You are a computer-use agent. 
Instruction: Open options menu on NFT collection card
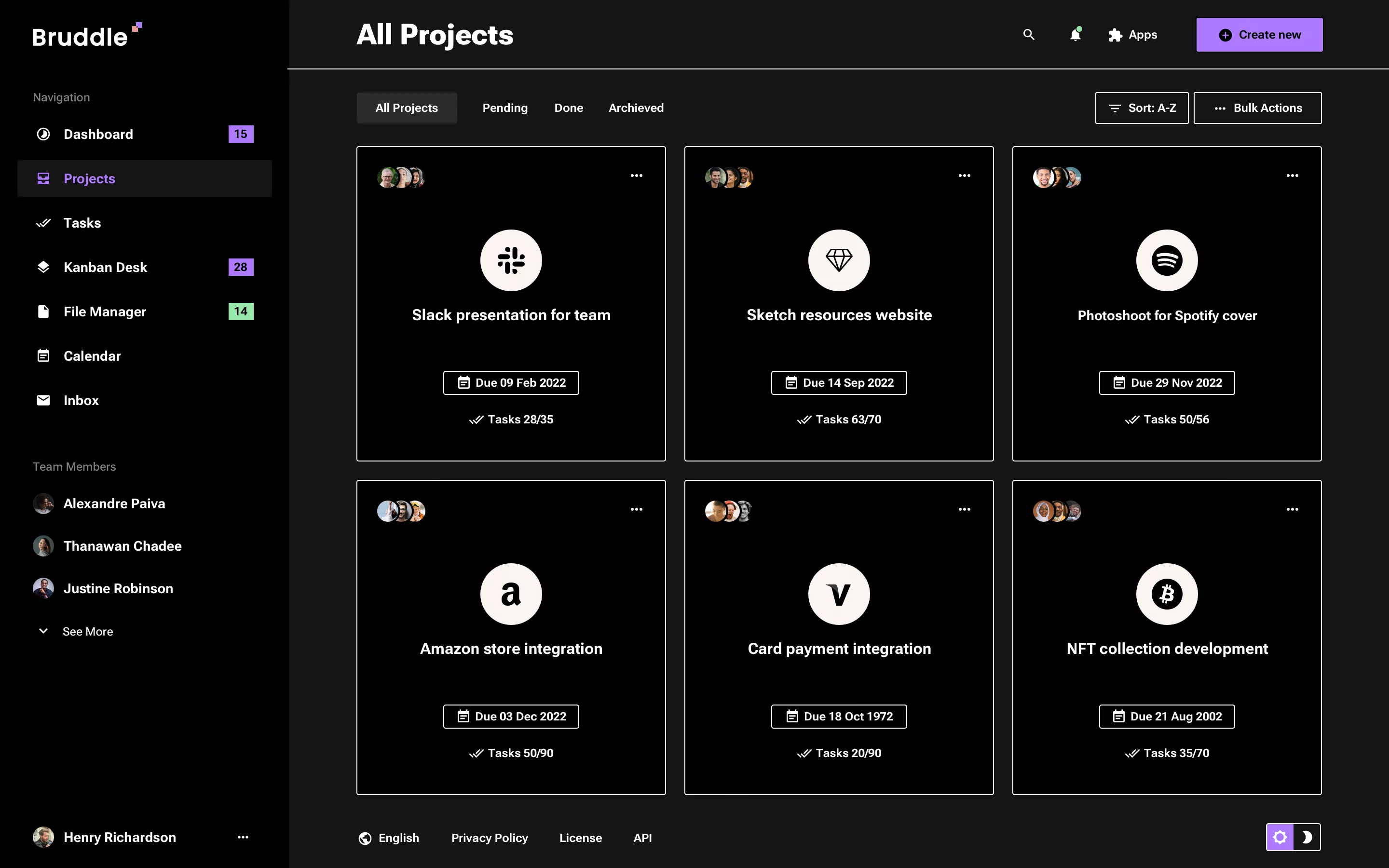click(1293, 509)
